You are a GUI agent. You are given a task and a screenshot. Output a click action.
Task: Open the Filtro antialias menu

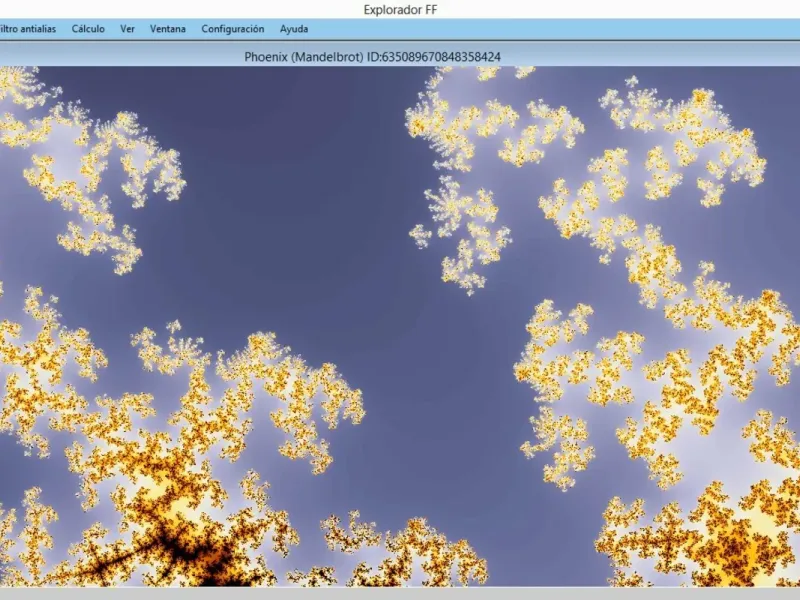(x=27, y=29)
